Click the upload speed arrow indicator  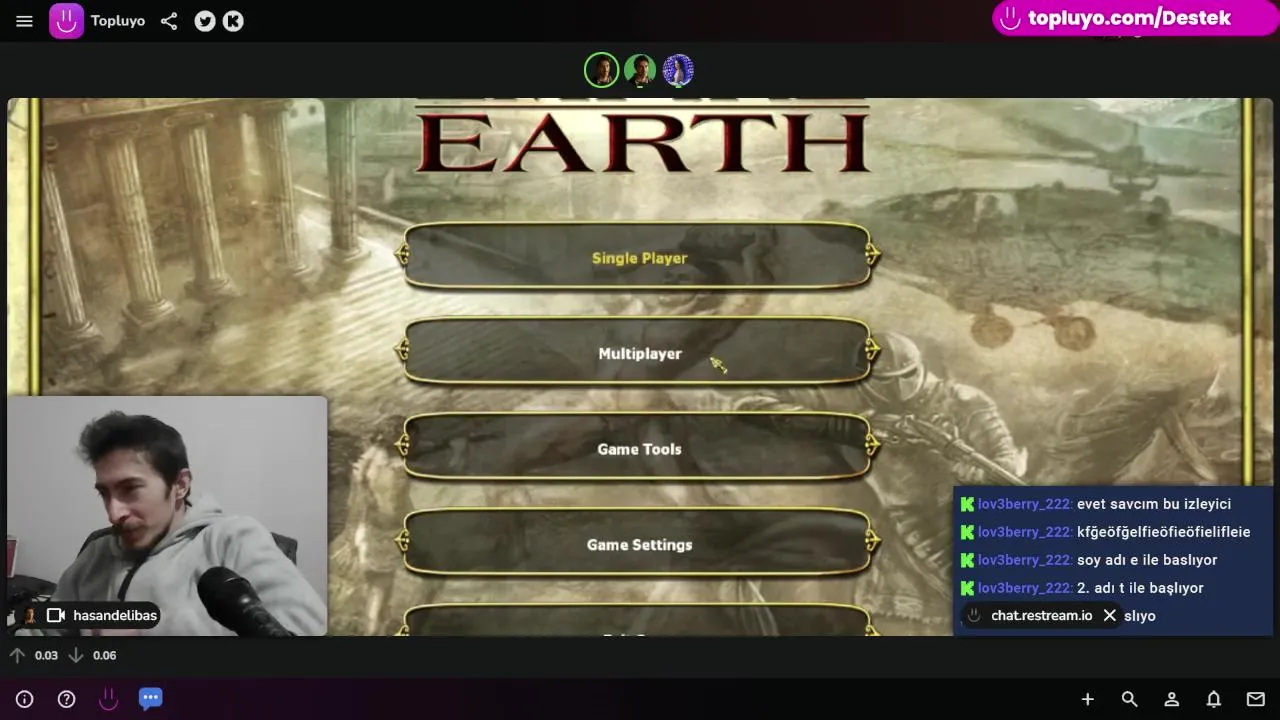[x=17, y=655]
